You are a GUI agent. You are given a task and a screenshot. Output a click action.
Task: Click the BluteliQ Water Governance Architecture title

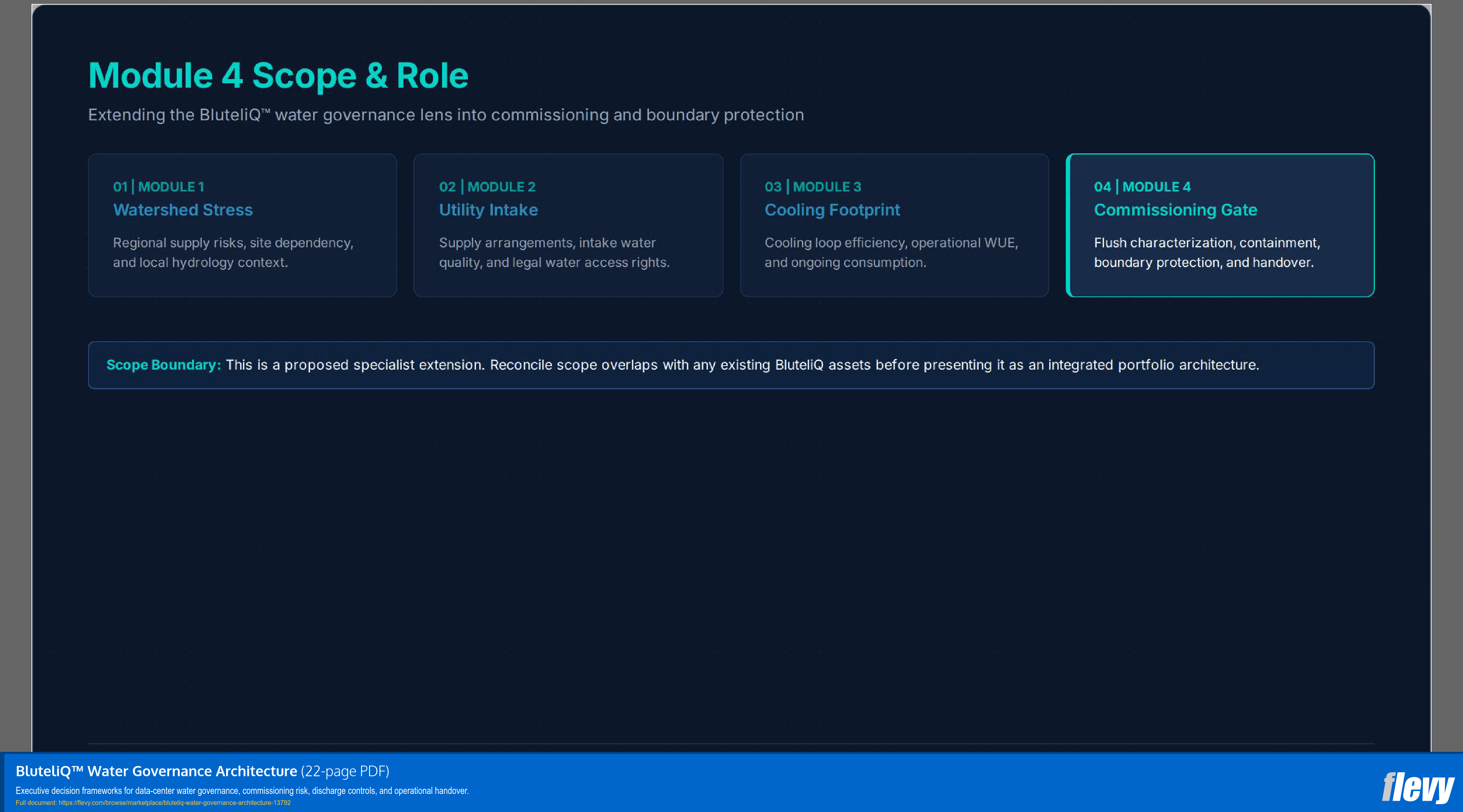point(156,771)
